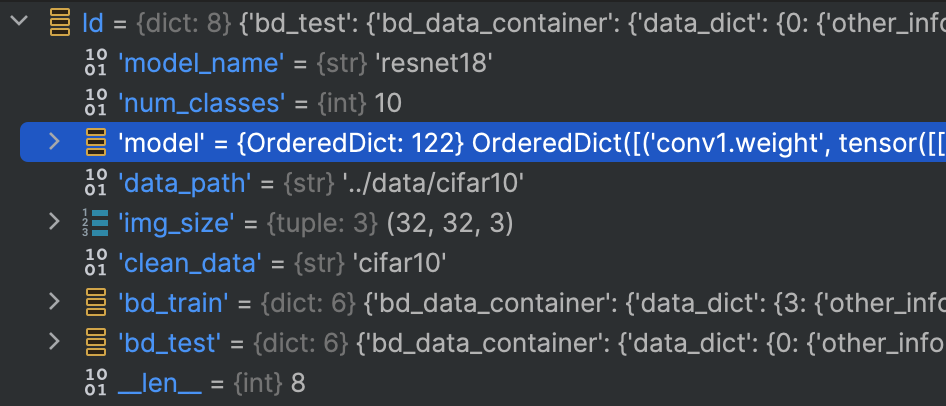Click the binary icon beside 'num_classes'

coord(95,102)
